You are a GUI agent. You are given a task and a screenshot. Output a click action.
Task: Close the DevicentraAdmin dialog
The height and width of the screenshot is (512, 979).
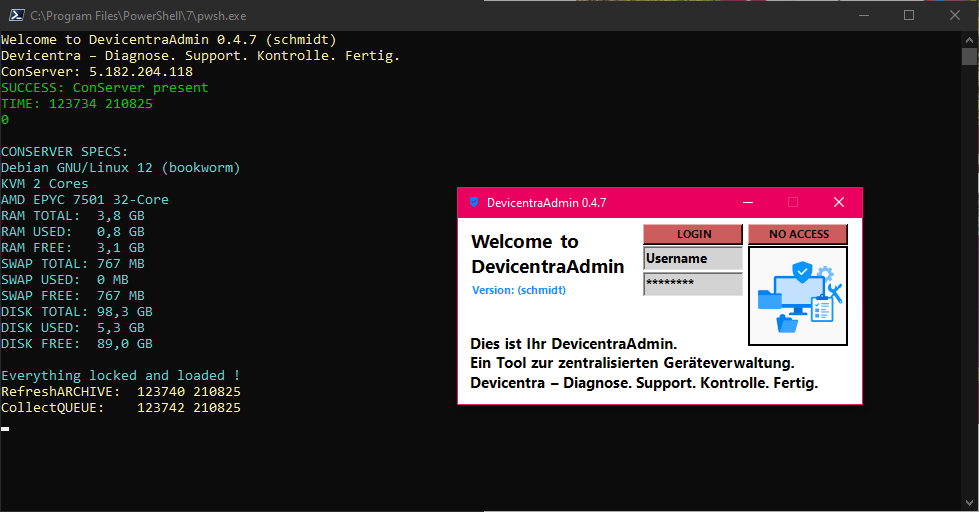pyautogui.click(x=839, y=202)
